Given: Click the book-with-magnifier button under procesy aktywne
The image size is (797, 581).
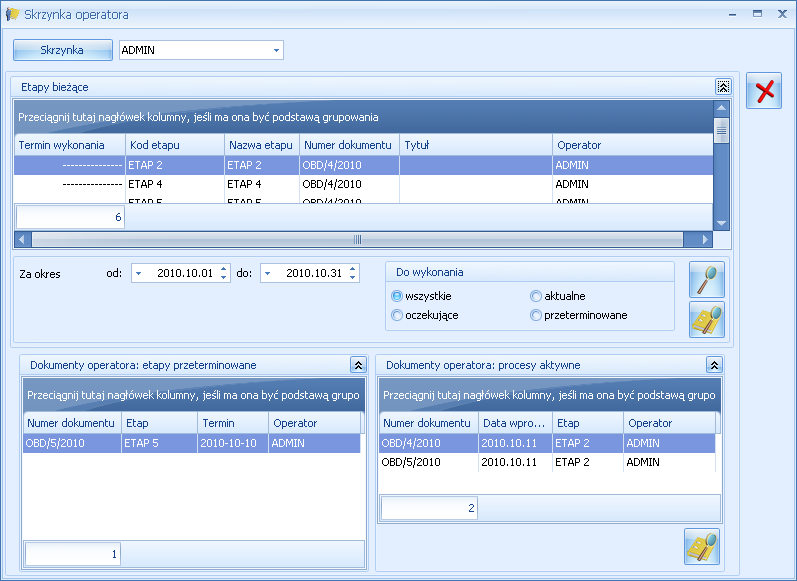Looking at the screenshot, I should tap(701, 546).
